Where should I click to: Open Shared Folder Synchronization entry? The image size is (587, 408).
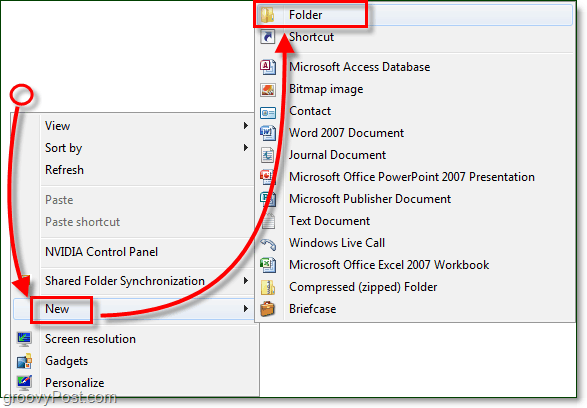pos(134,281)
